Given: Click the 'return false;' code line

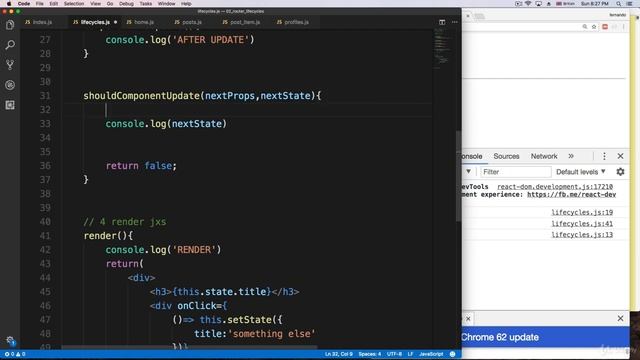Looking at the screenshot, I should tap(141, 166).
